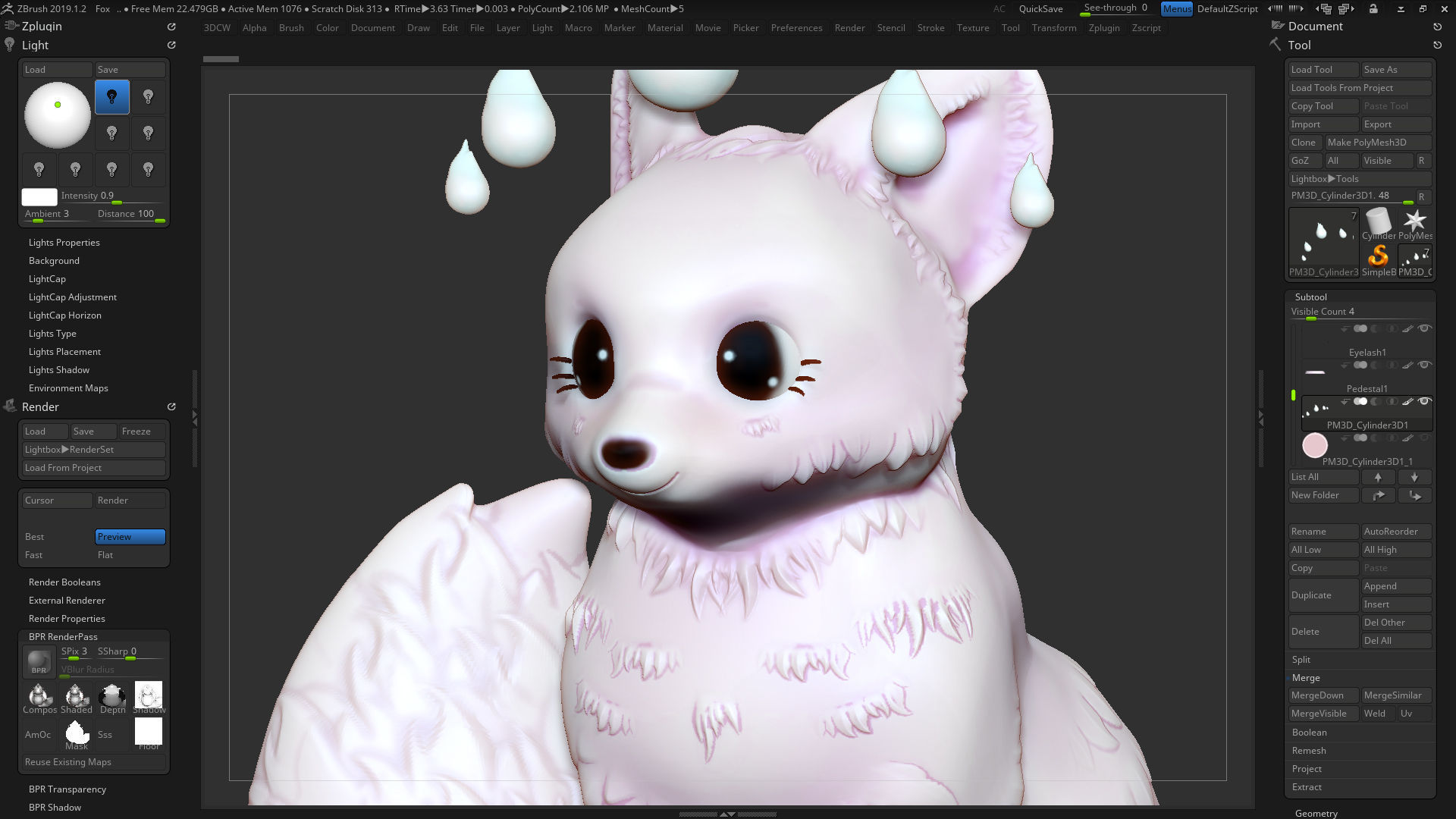The width and height of the screenshot is (1456, 819).
Task: Expand the Lights Properties section
Action: tap(64, 243)
